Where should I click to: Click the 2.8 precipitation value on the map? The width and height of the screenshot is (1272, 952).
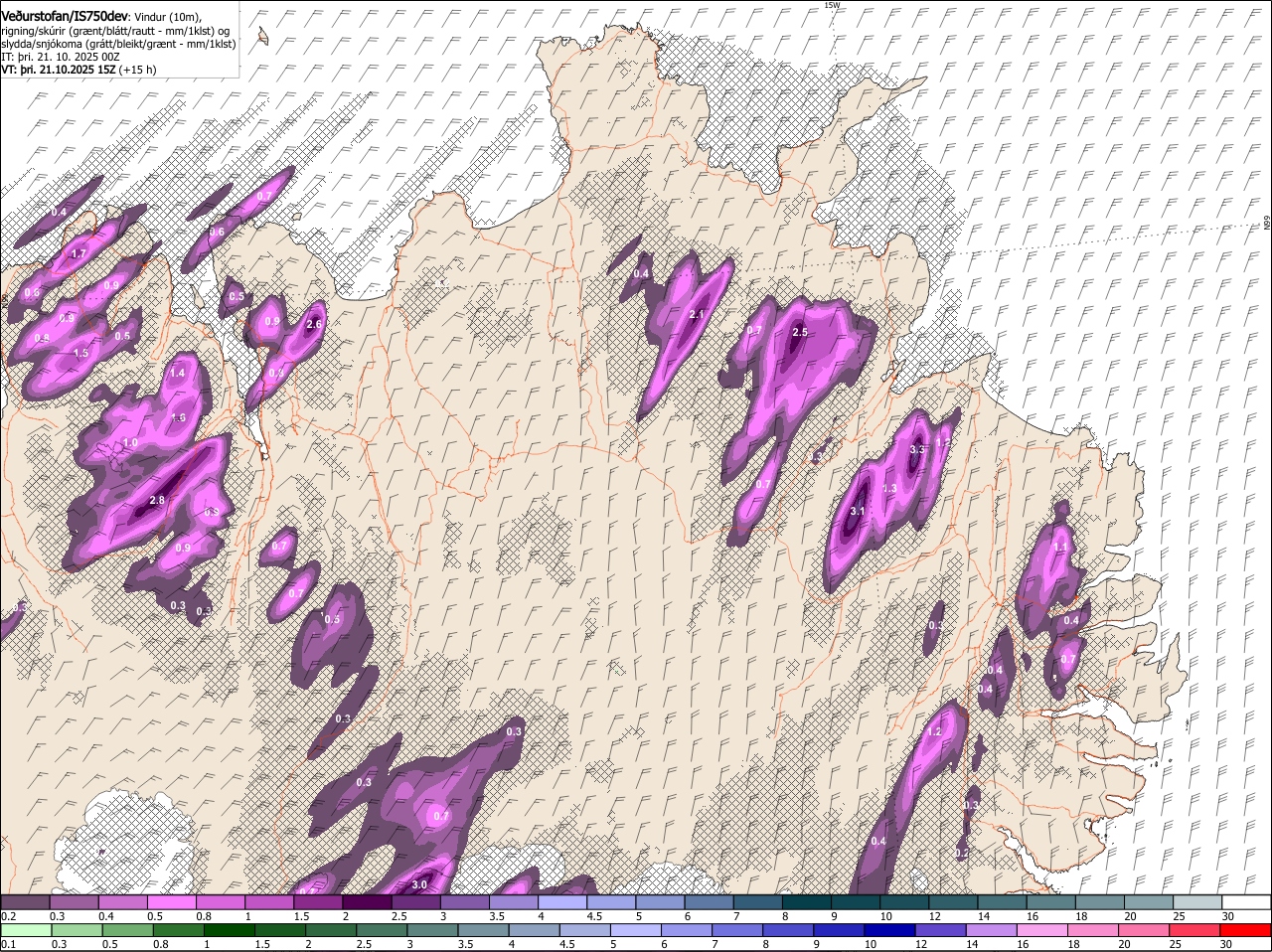click(x=156, y=500)
